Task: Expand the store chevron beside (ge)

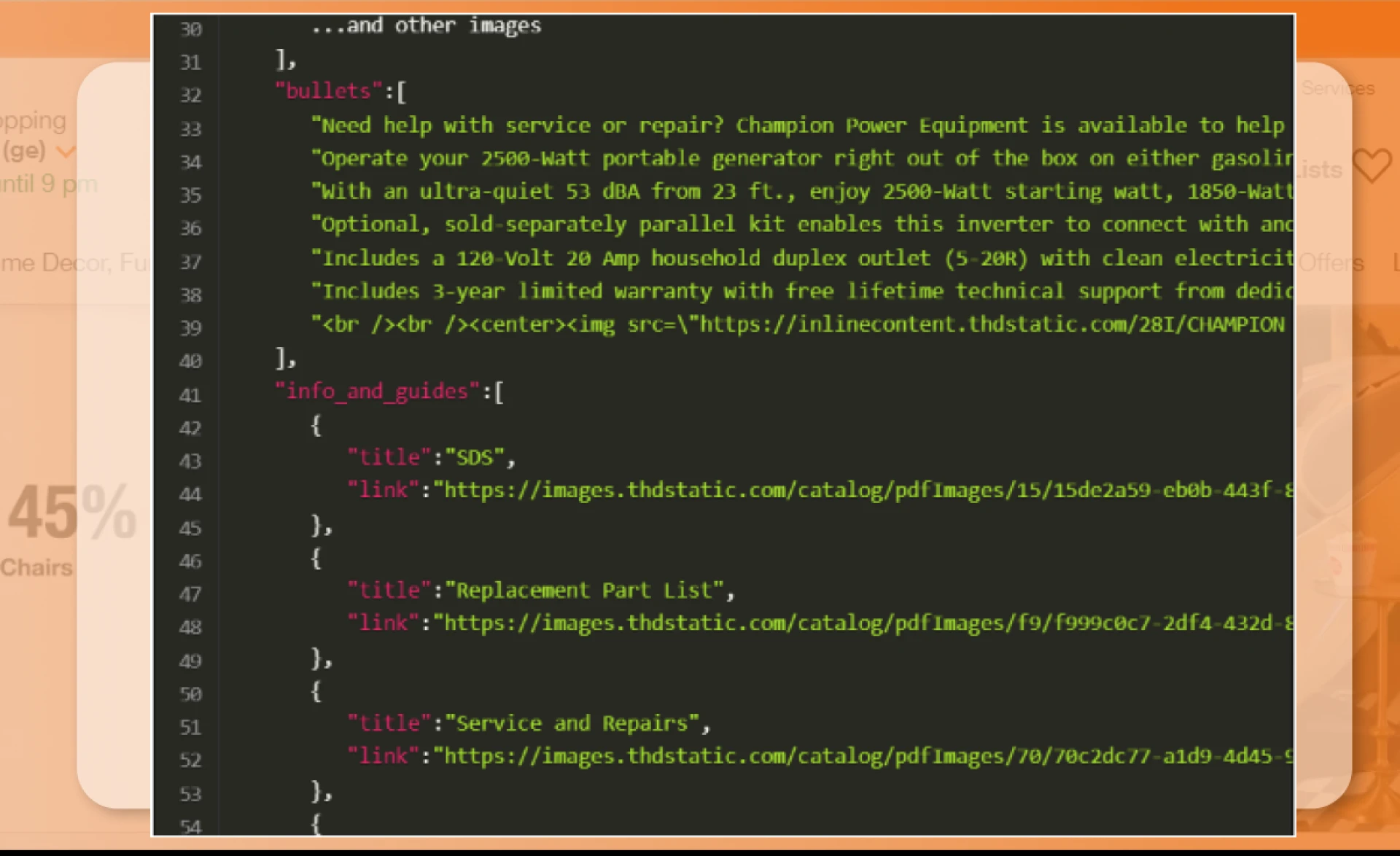Action: (66, 152)
